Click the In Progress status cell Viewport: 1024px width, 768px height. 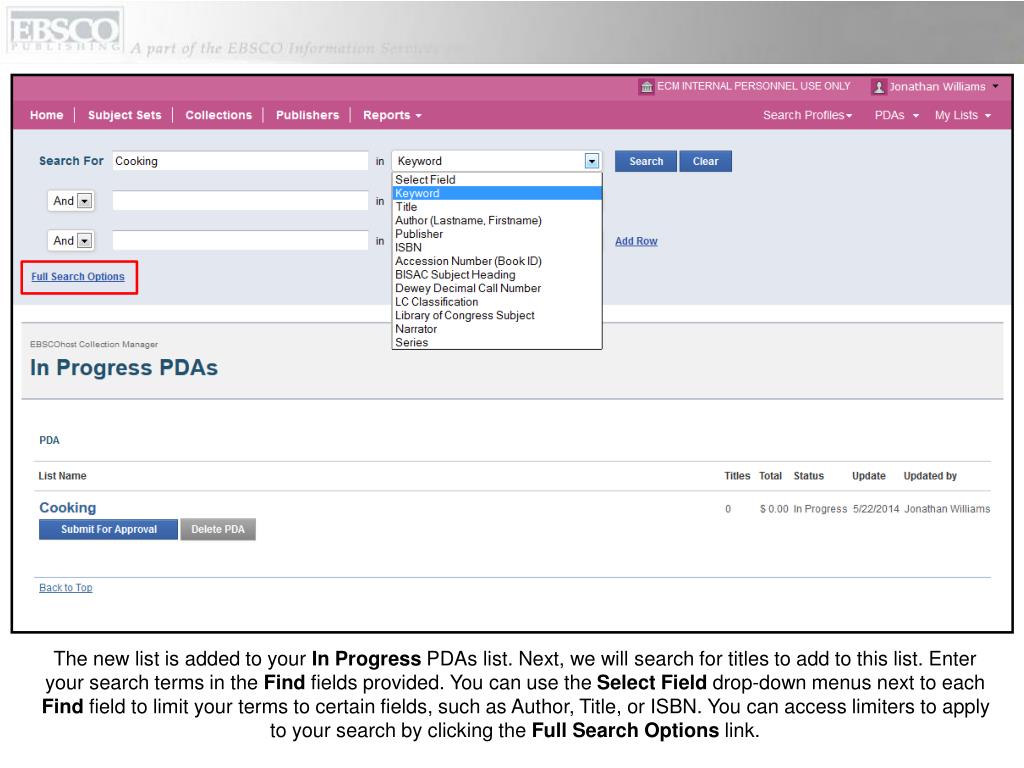(x=820, y=509)
